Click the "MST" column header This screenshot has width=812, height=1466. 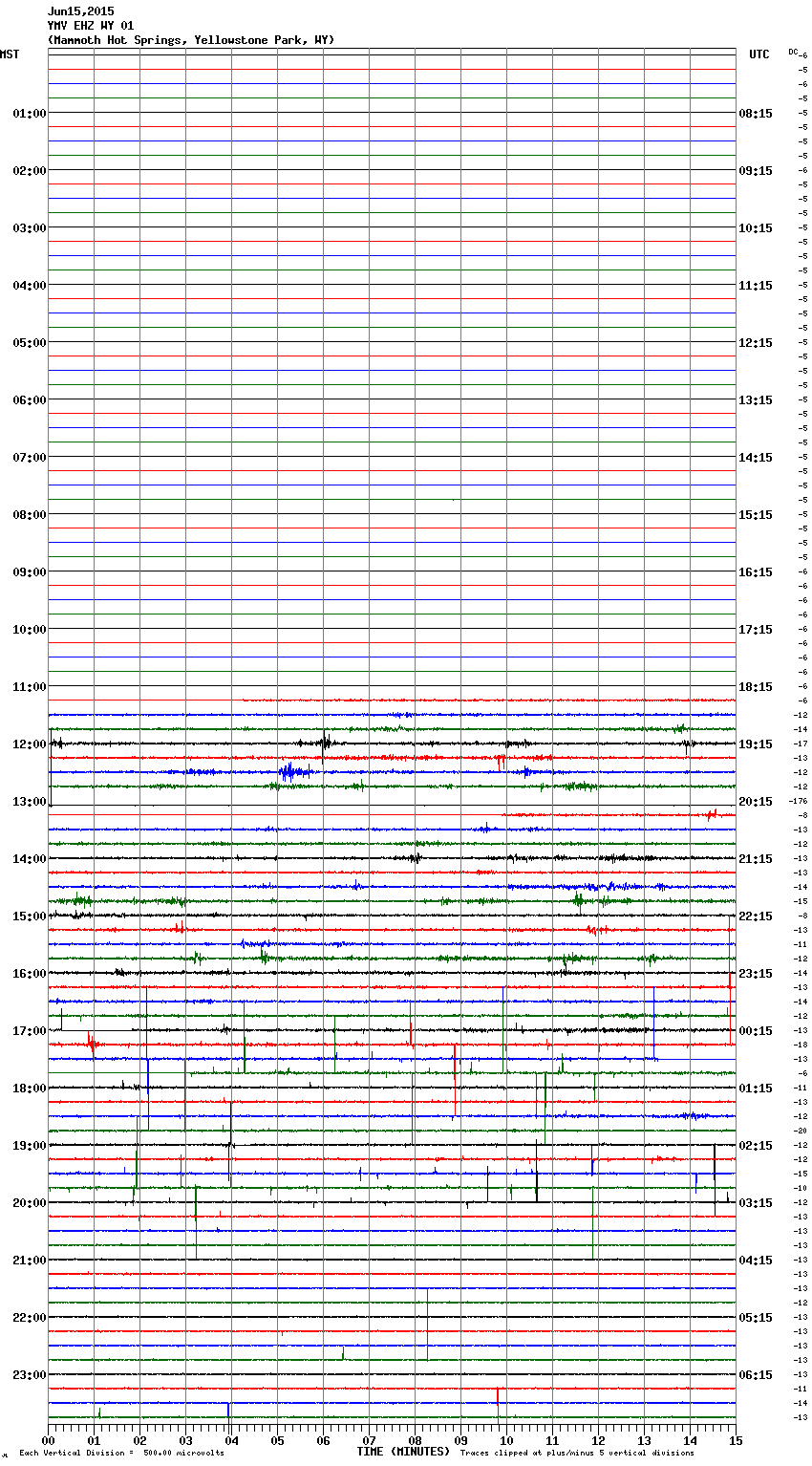pyautogui.click(x=10, y=54)
